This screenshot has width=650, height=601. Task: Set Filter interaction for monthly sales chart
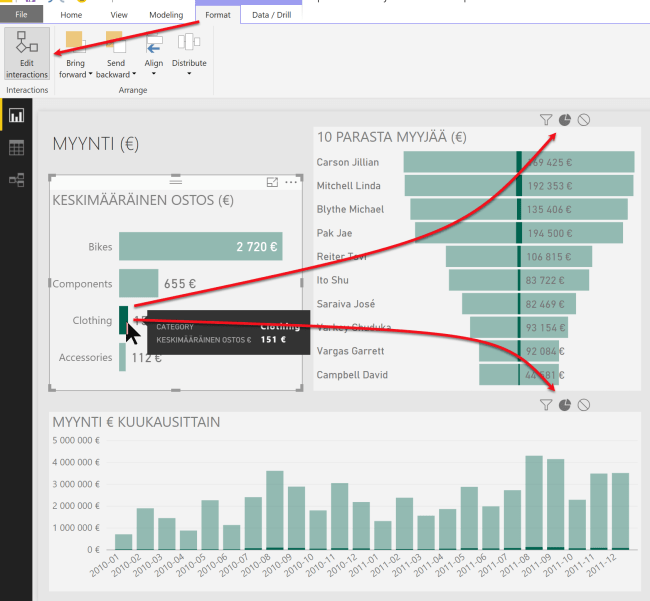click(x=546, y=405)
